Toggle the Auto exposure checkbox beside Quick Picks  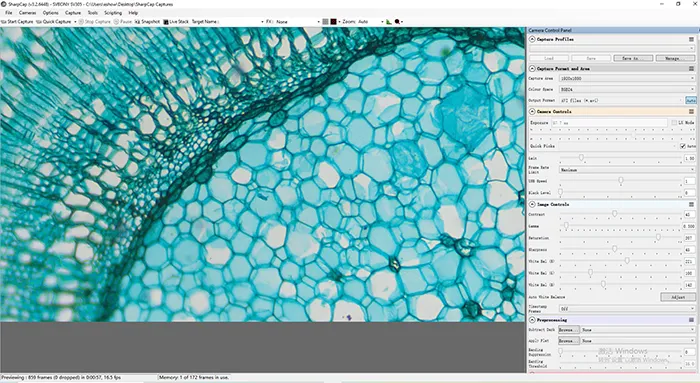tap(683, 146)
